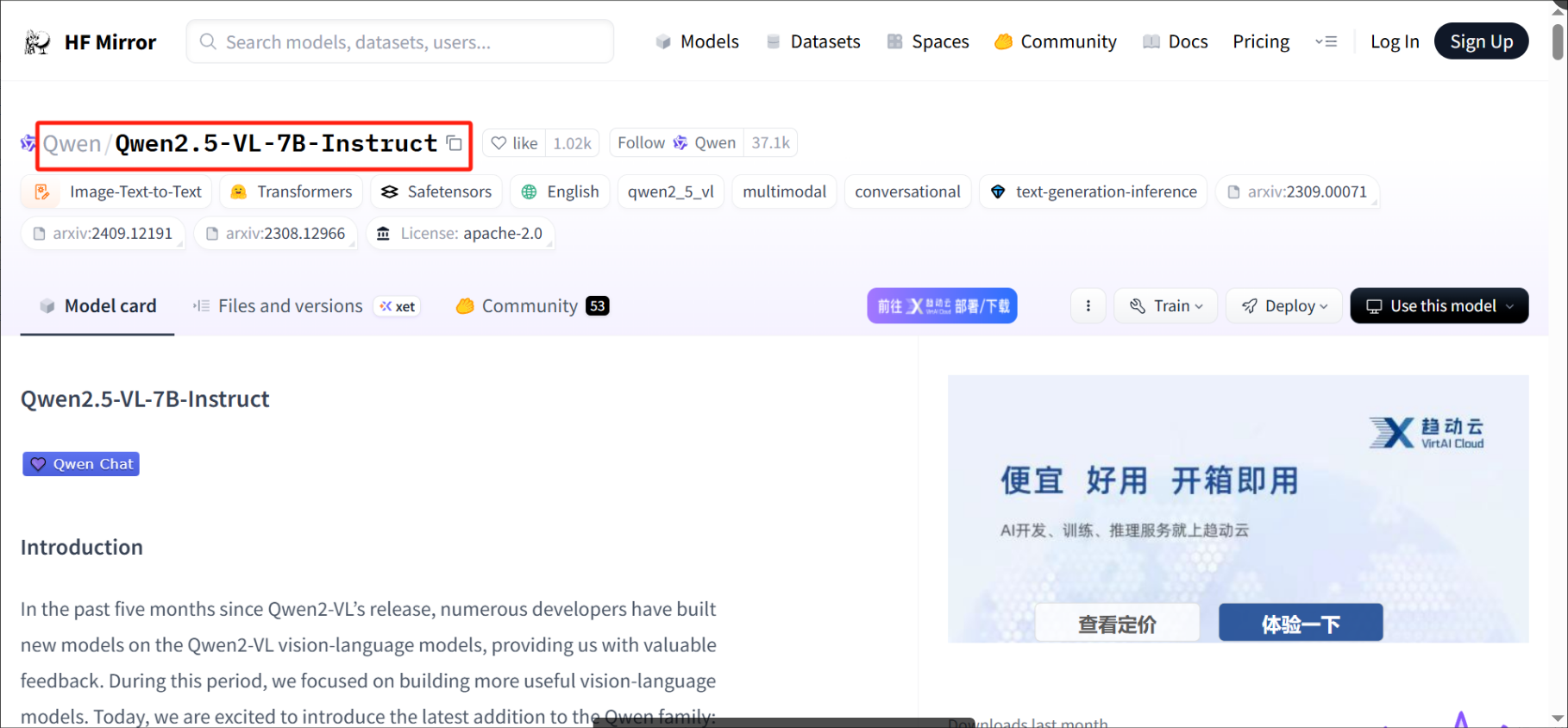The image size is (1568, 728).
Task: Switch to the Community tab with 53 discussions
Action: coord(532,306)
